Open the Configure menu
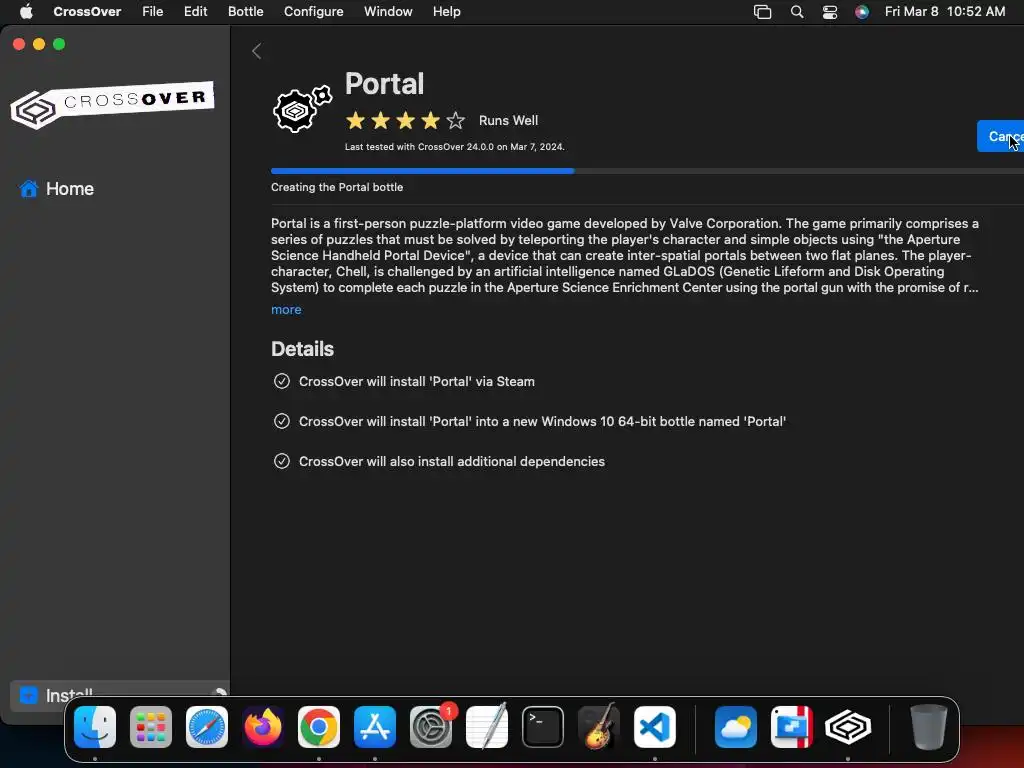The height and width of the screenshot is (768, 1024). pyautogui.click(x=313, y=12)
